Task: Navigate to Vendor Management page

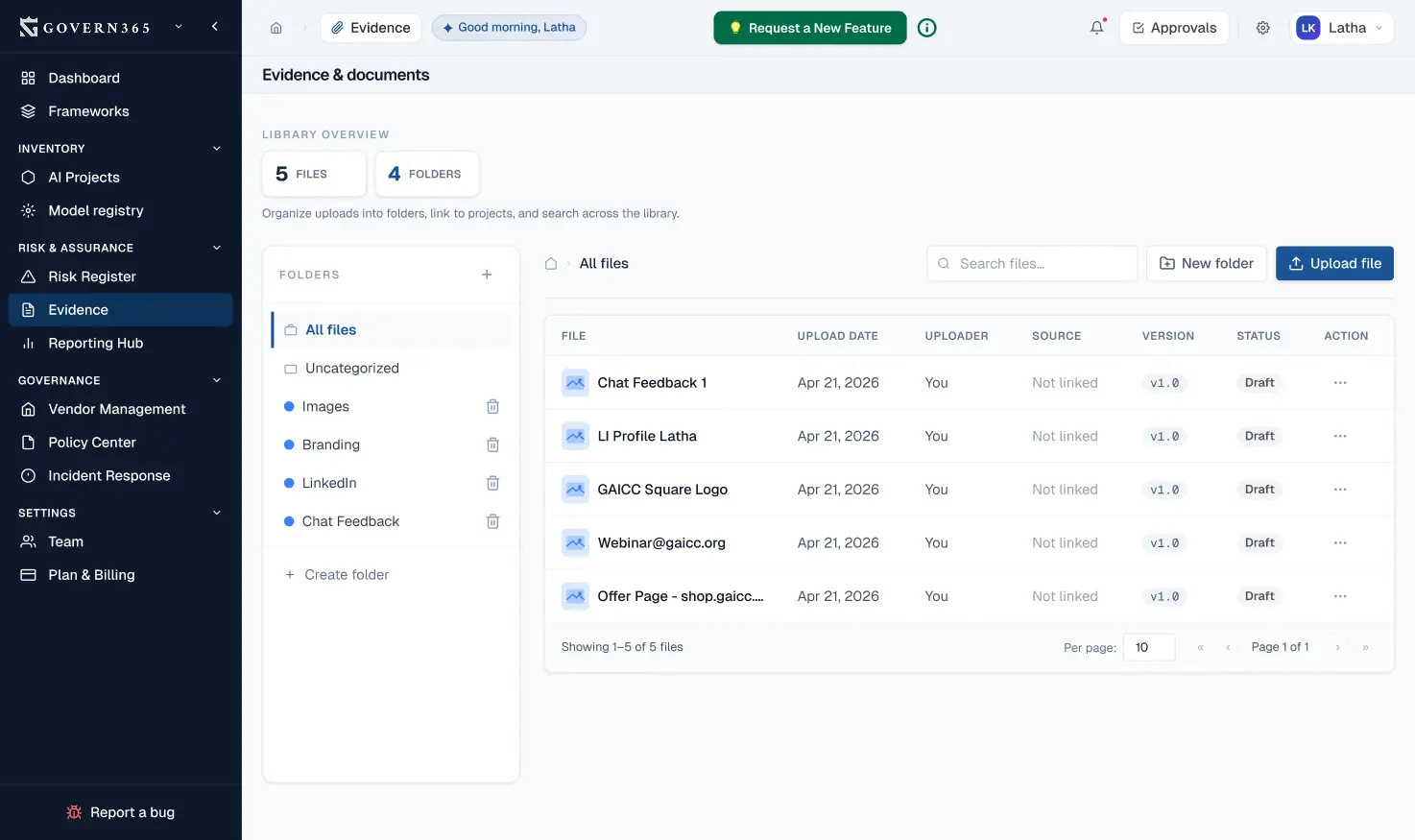Action: [117, 409]
